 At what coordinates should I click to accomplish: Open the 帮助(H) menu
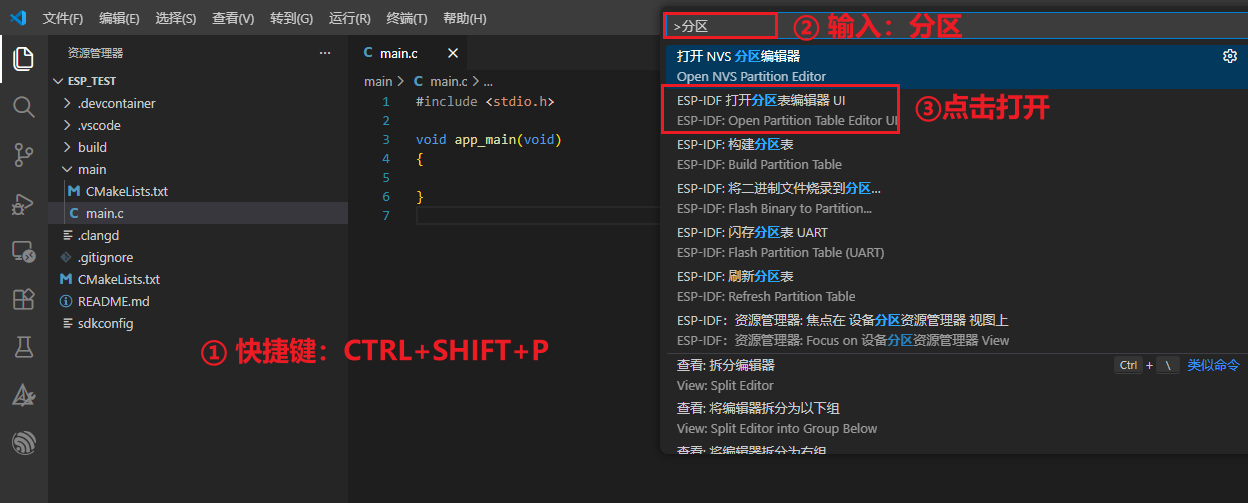click(464, 19)
